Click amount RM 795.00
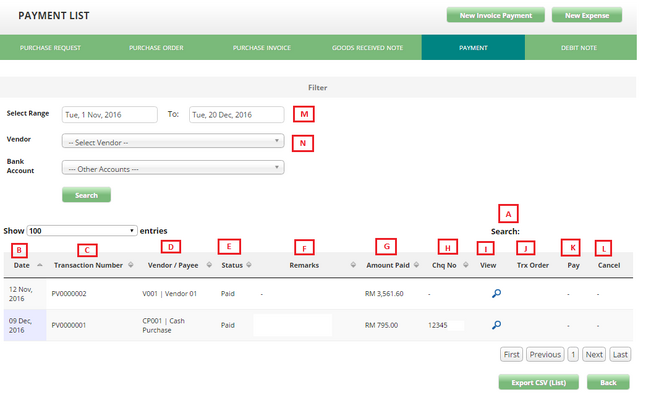 coord(381,325)
